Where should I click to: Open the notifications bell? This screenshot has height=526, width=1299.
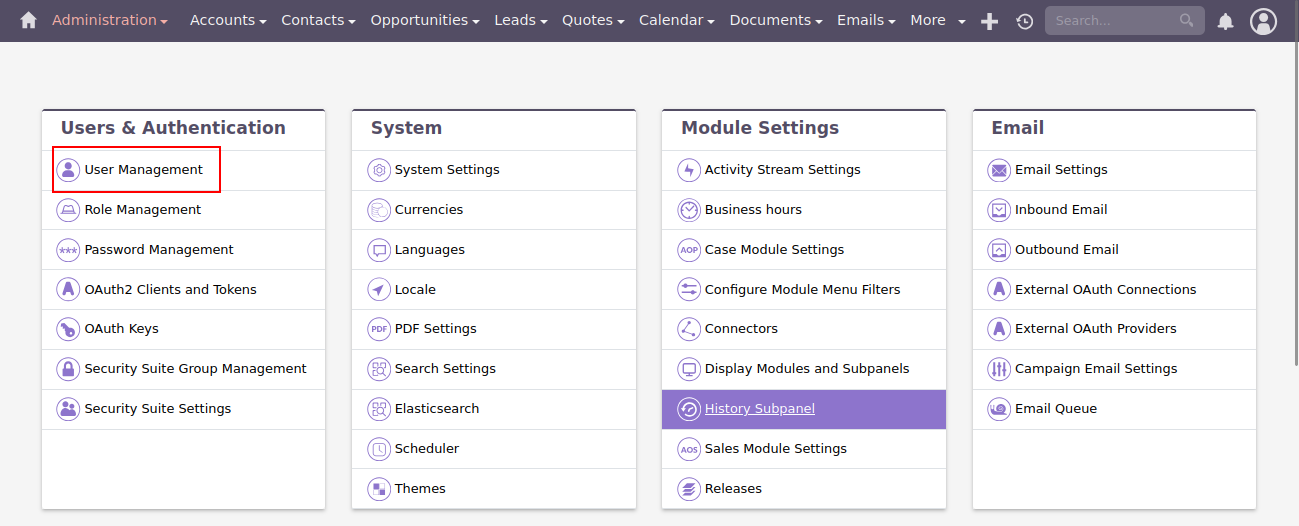tap(1225, 21)
